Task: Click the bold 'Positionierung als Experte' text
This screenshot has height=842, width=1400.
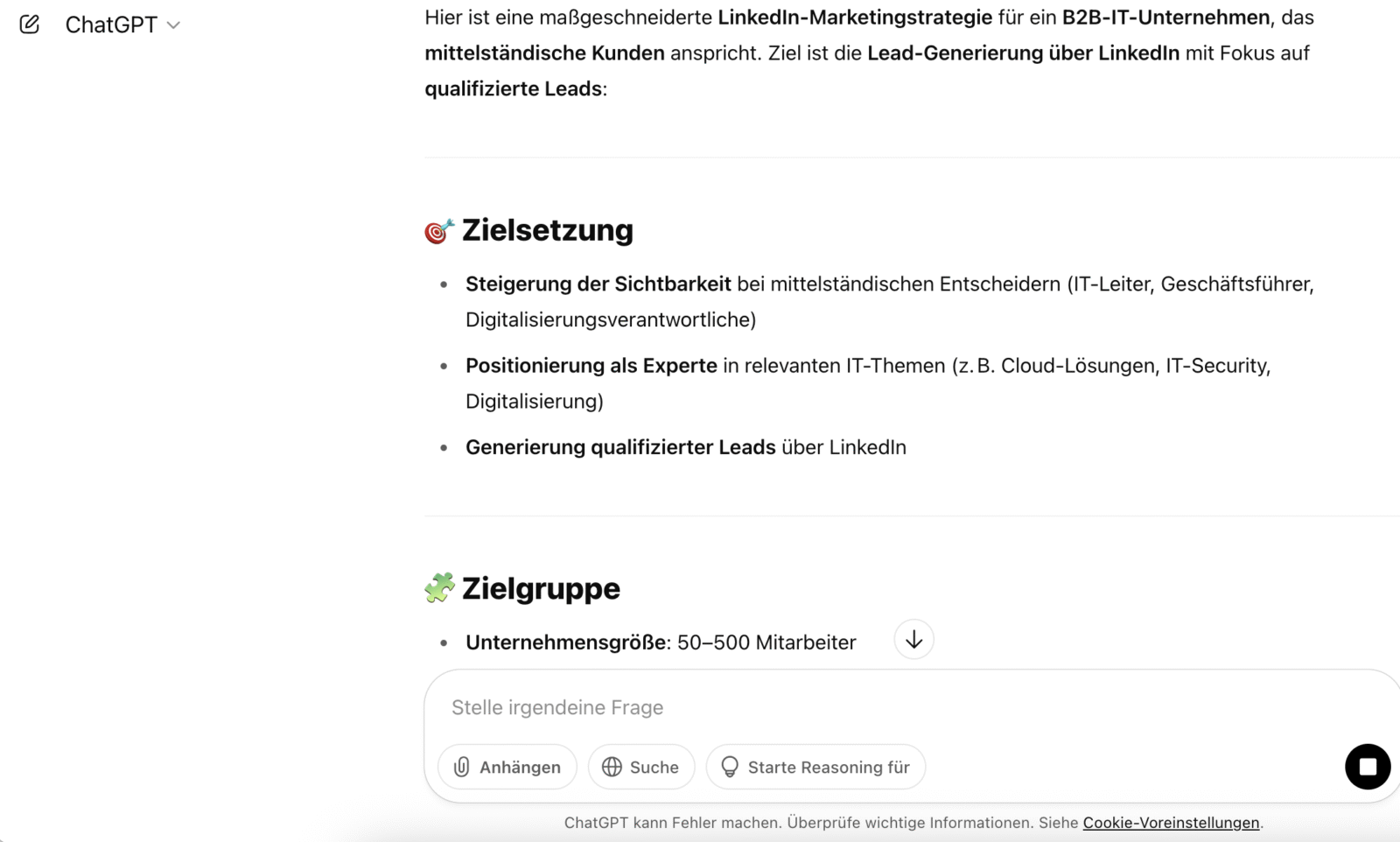Action: tap(591, 366)
